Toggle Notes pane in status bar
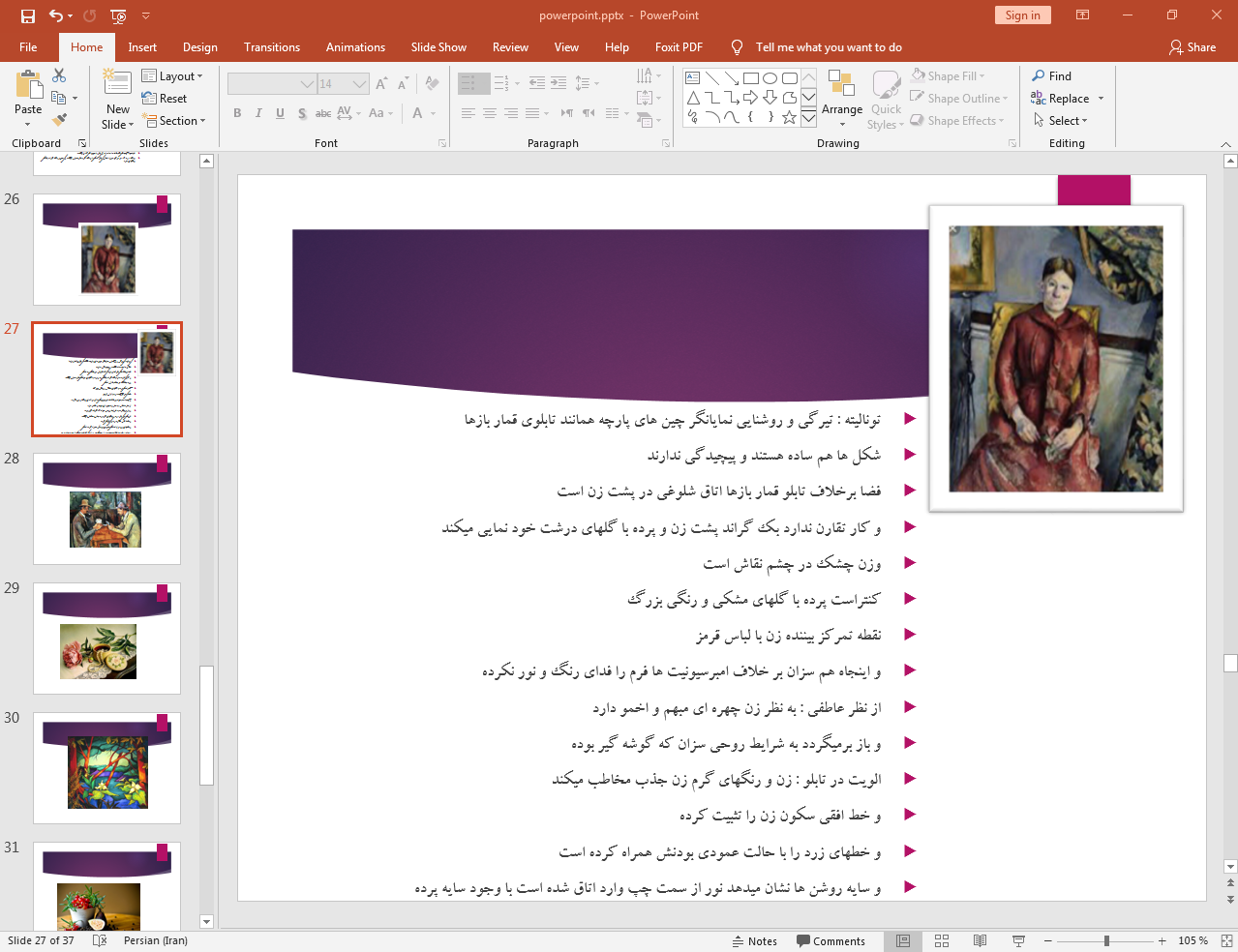 [x=755, y=940]
